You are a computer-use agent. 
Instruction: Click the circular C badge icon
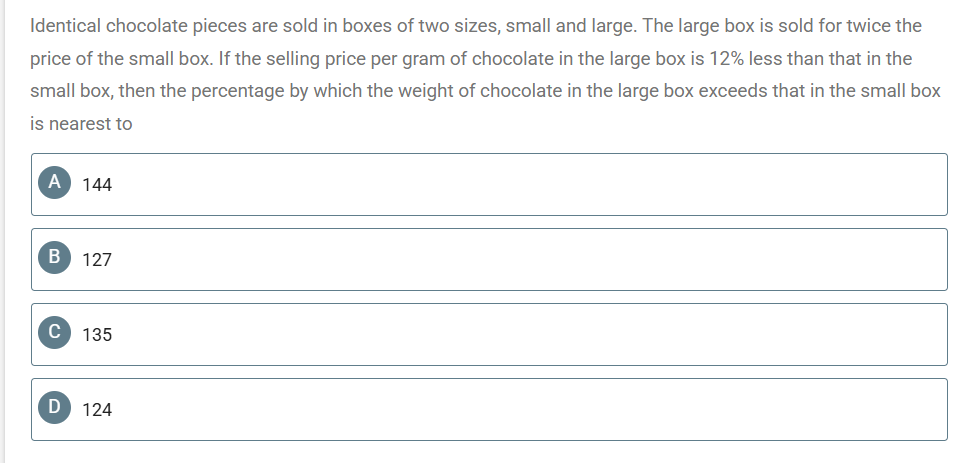54,332
